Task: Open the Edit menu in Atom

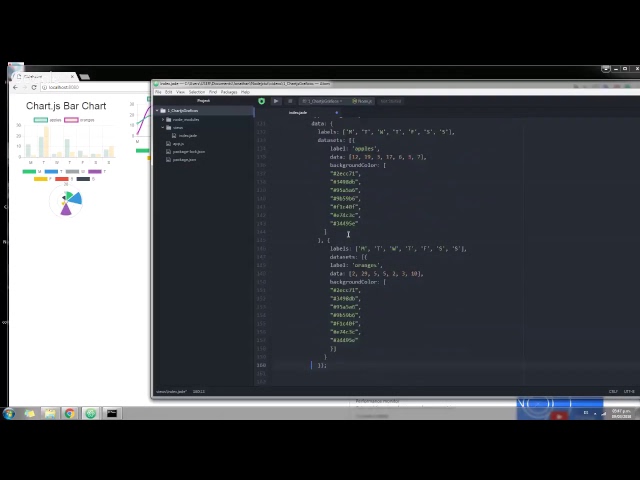Action: (168, 92)
